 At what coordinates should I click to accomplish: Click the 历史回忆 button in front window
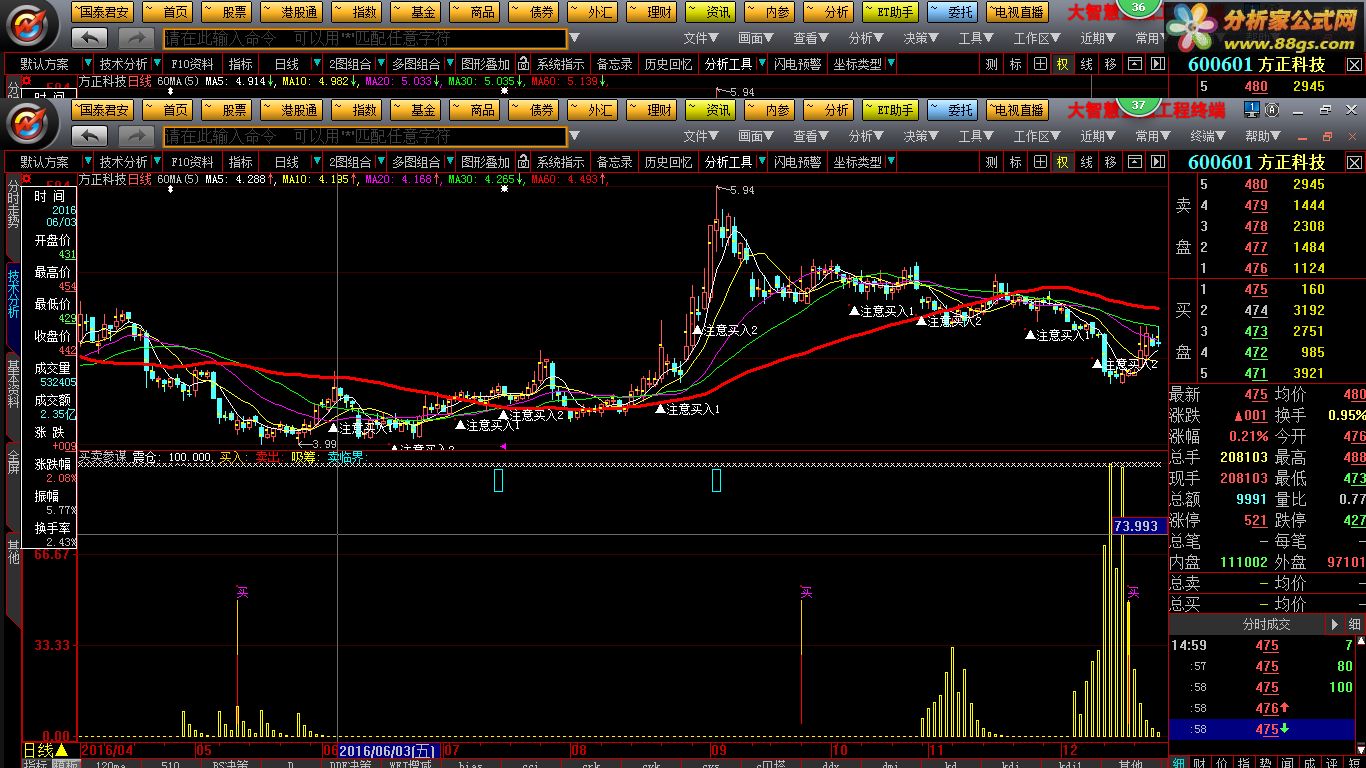click(668, 161)
